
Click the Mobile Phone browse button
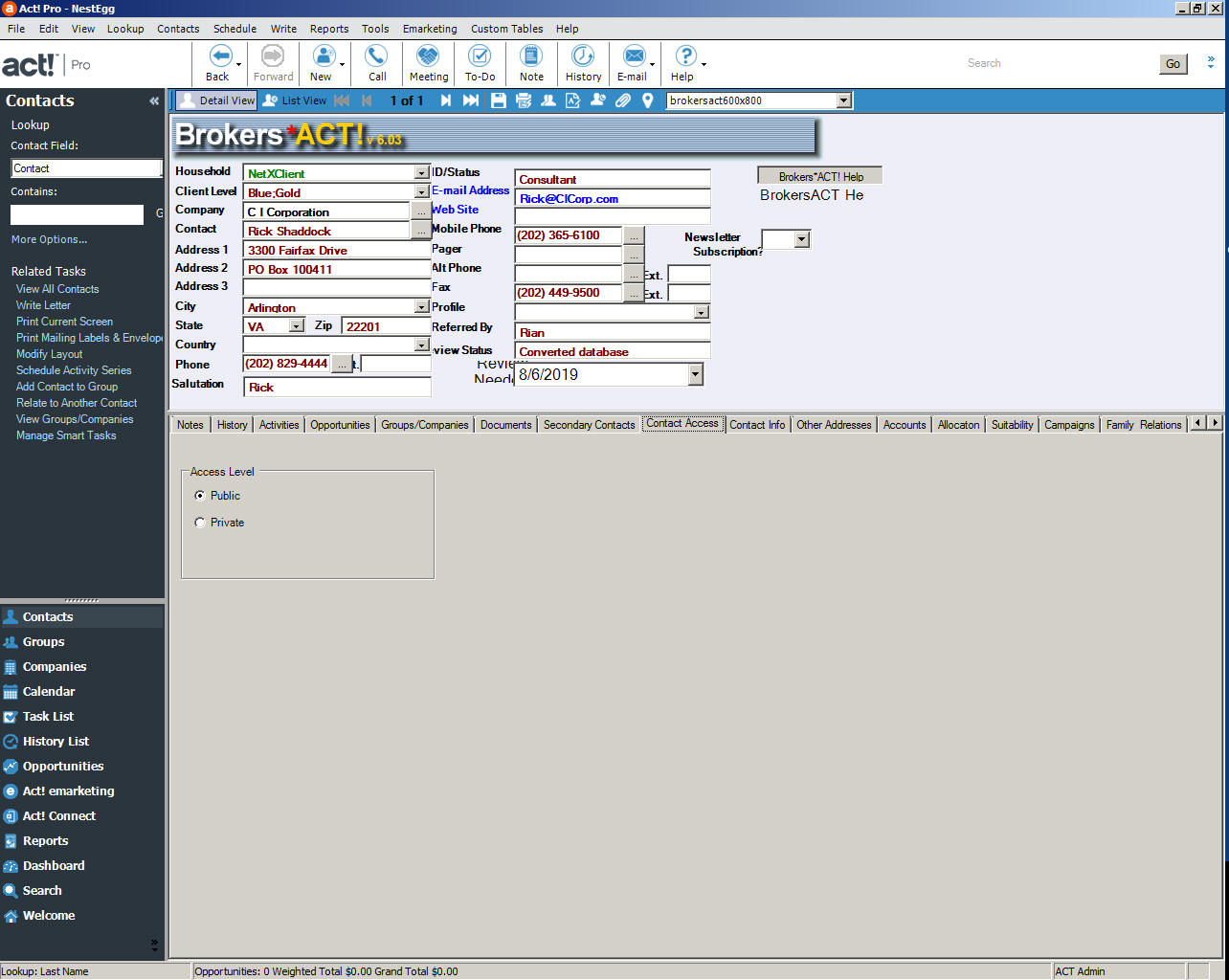pos(634,235)
